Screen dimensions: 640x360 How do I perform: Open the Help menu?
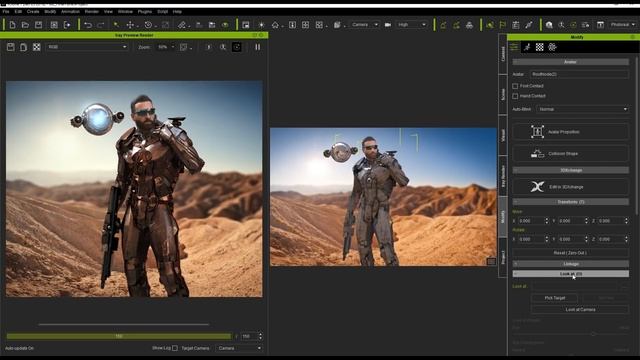coord(177,12)
